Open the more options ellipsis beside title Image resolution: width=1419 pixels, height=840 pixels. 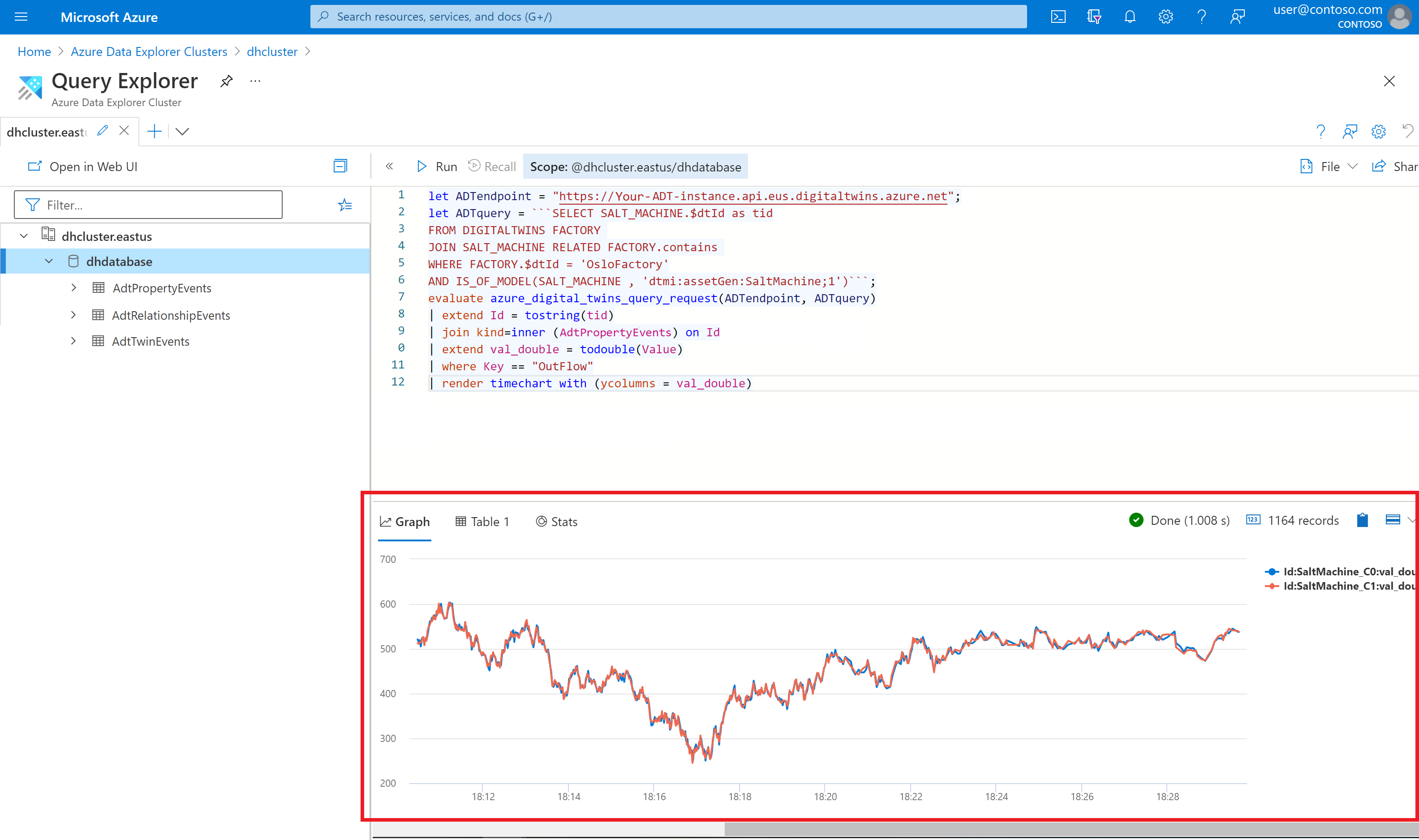(x=255, y=81)
